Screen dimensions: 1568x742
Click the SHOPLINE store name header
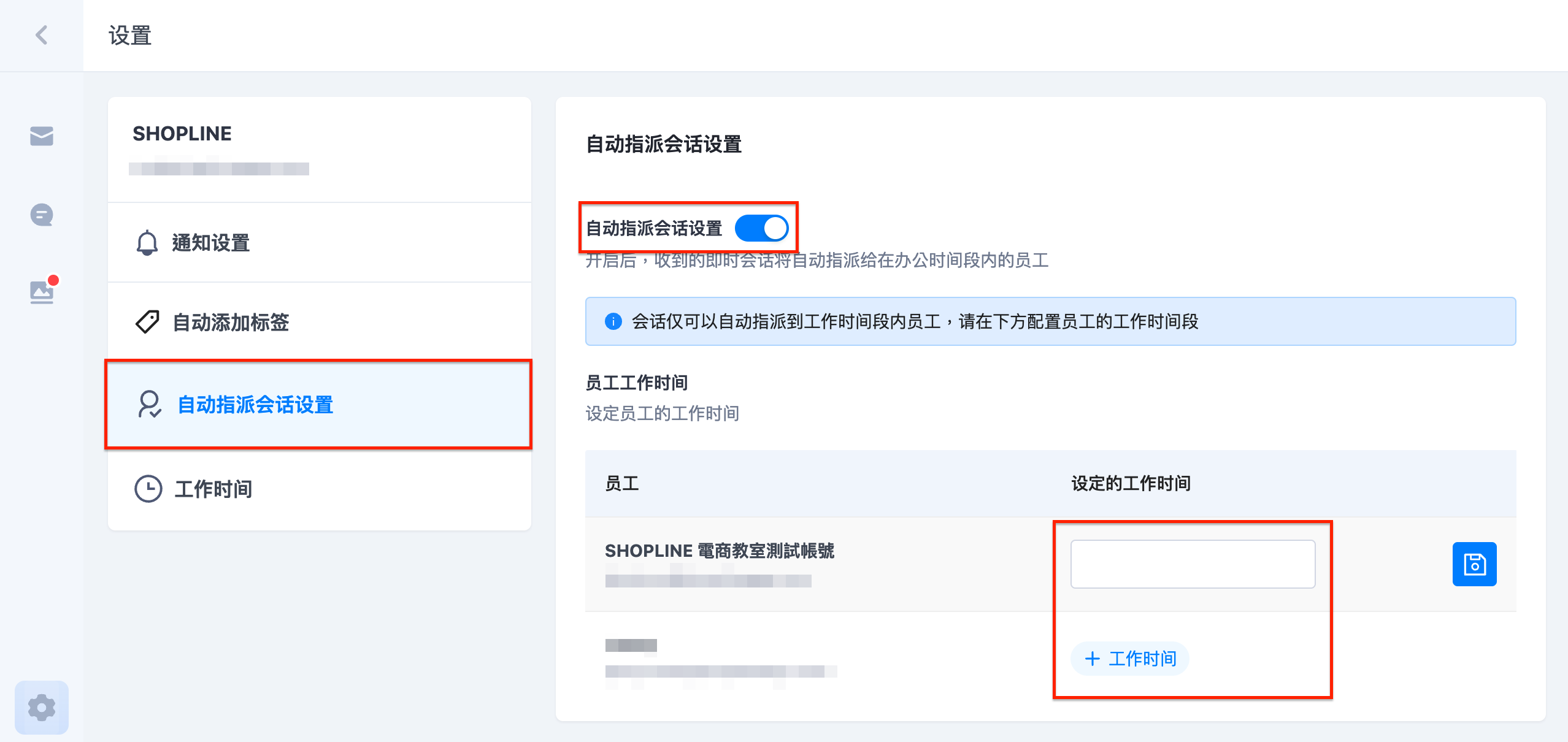[x=182, y=134]
